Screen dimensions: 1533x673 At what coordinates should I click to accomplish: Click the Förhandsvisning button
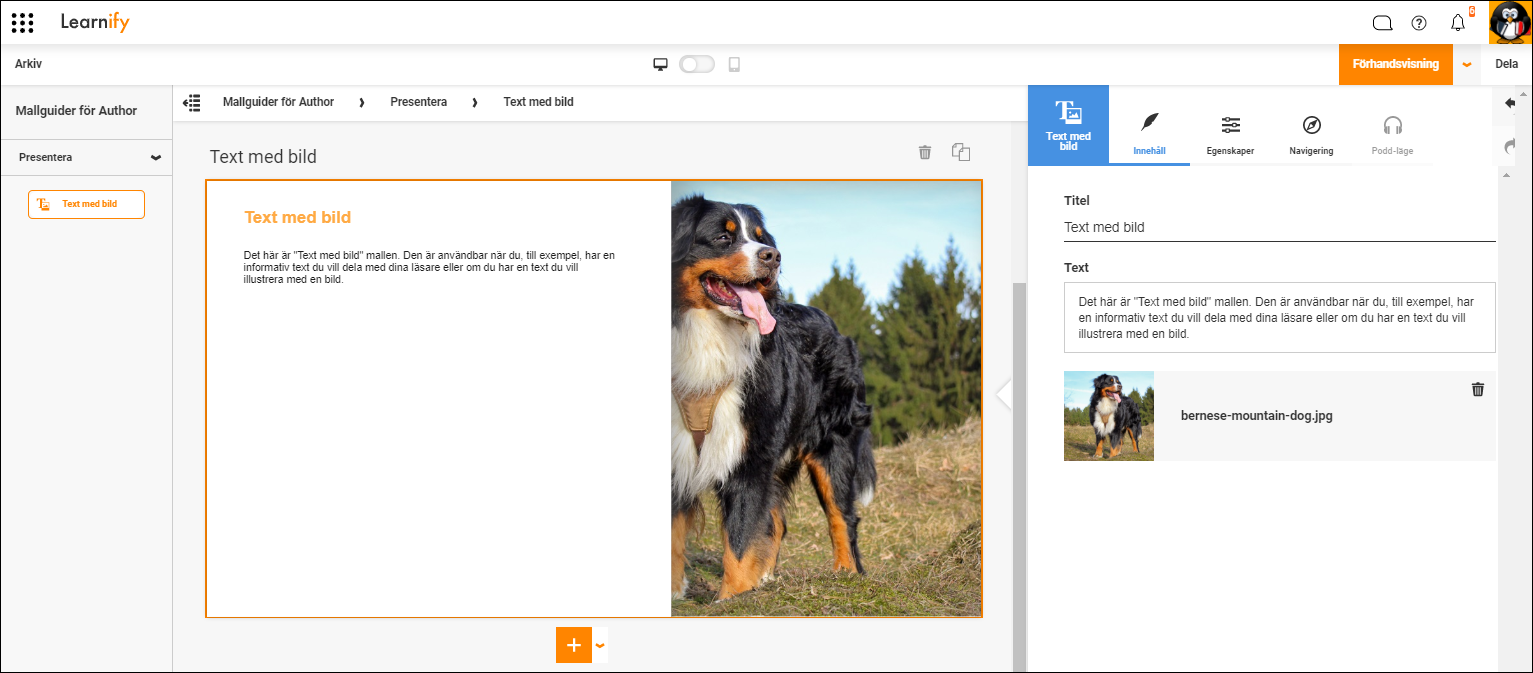tap(1395, 64)
